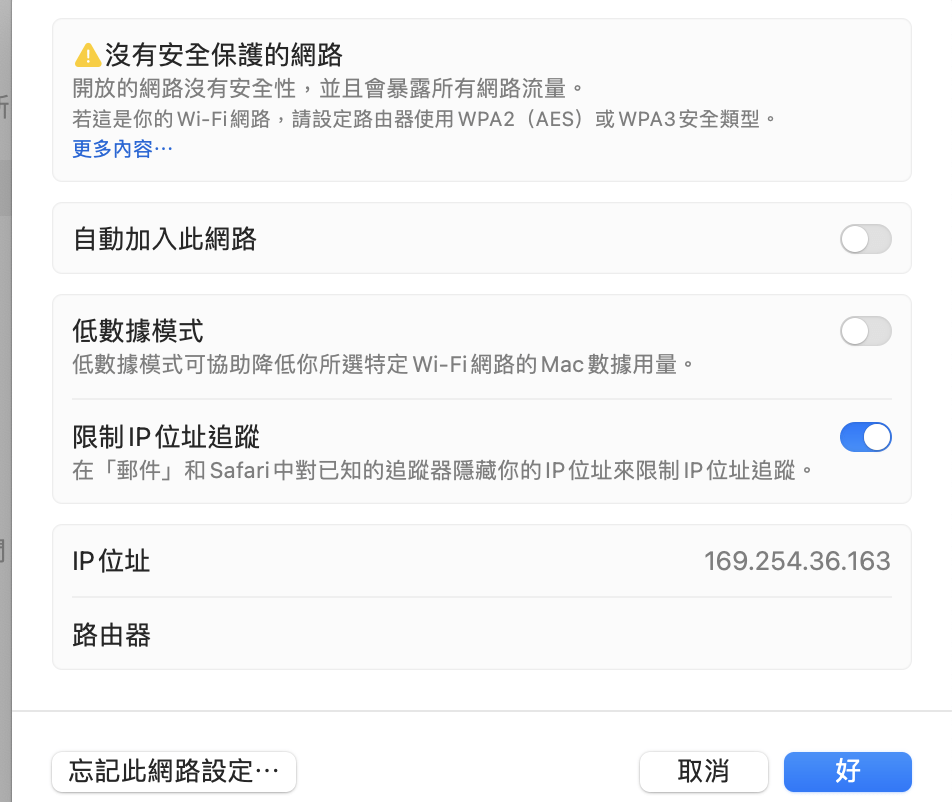
Task: Enable the 自動加入此網路 switch
Action: 865,238
